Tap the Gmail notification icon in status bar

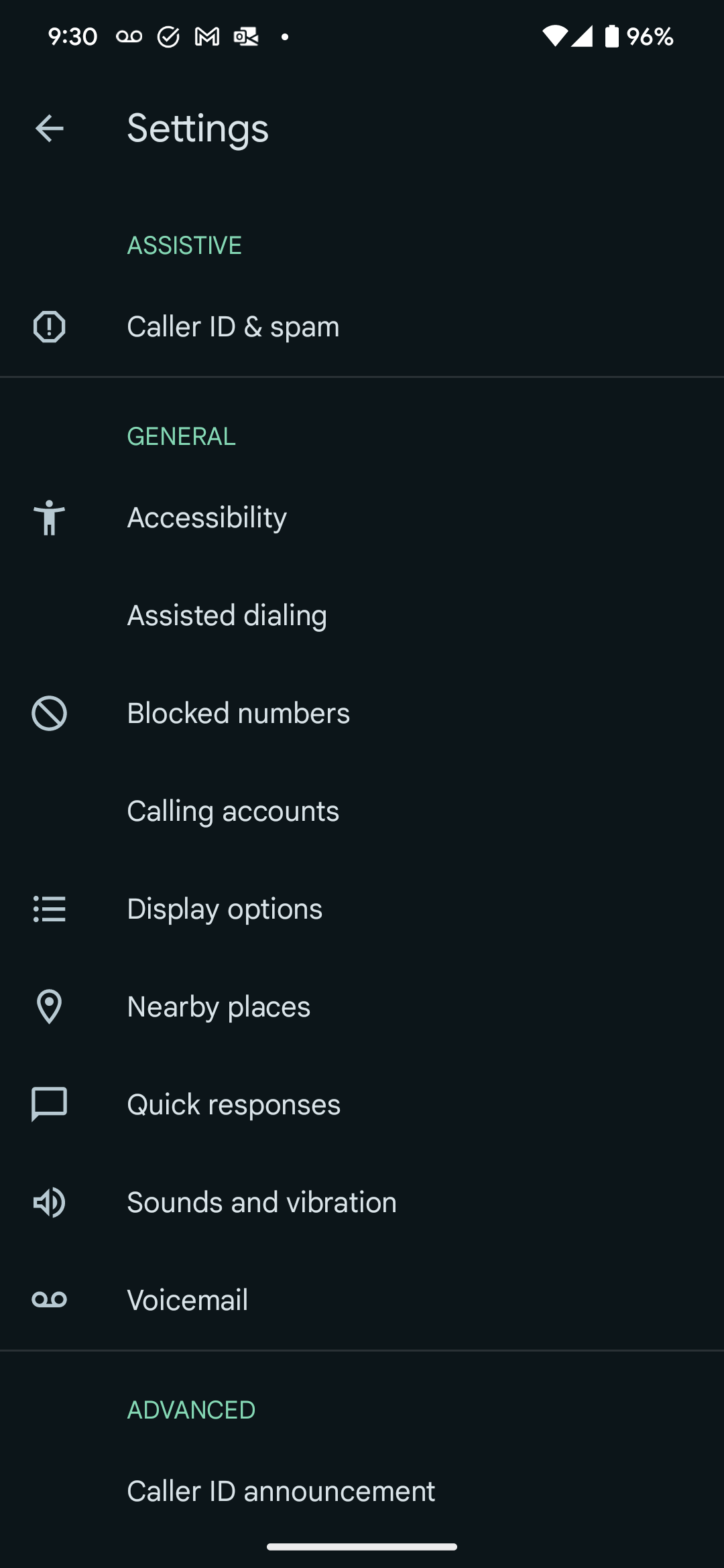[207, 37]
